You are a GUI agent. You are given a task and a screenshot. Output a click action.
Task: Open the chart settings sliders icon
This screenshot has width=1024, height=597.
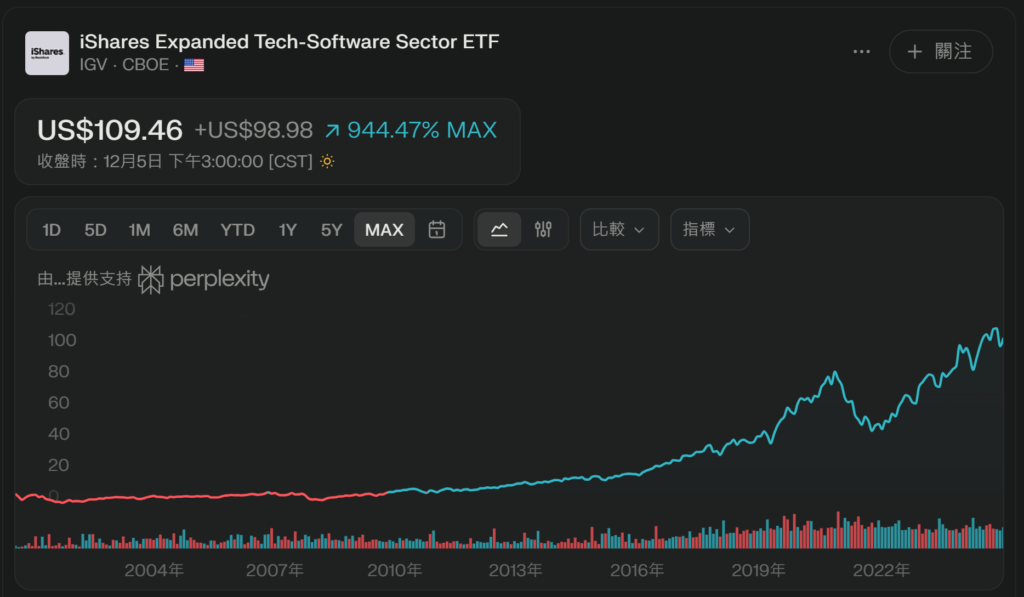(543, 230)
